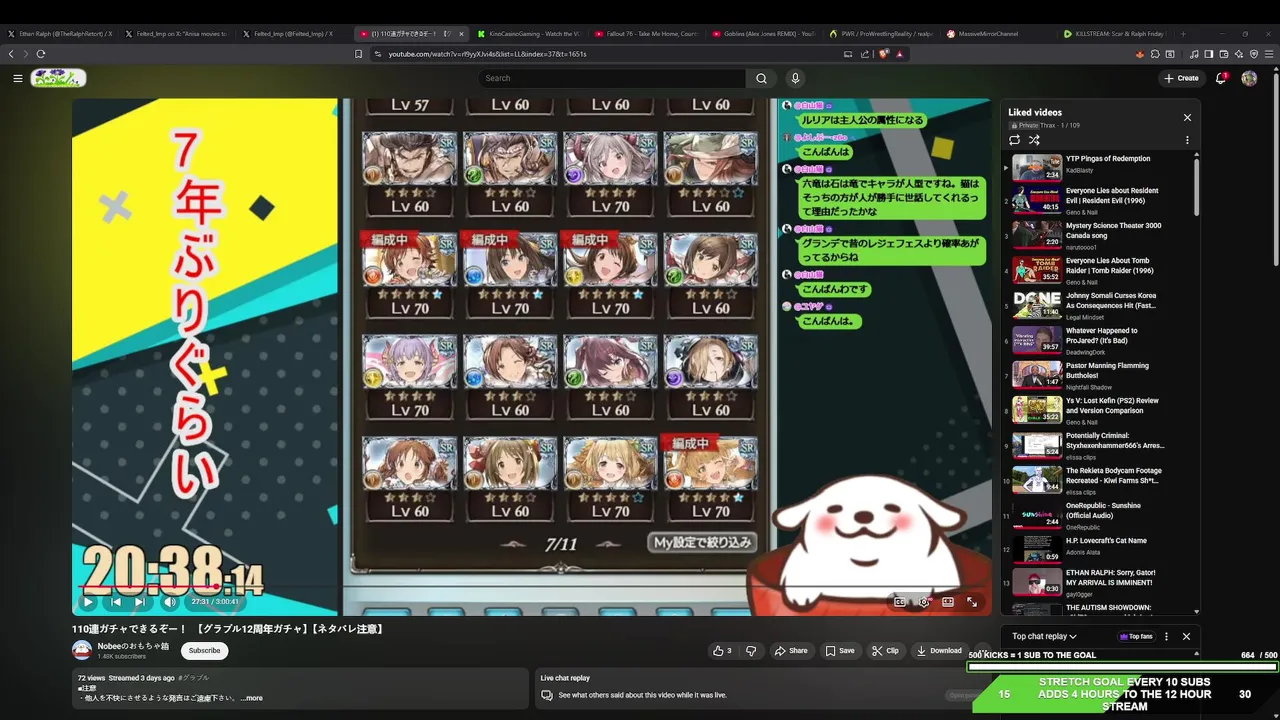This screenshot has height=720, width=1280.
Task: Focus the YouTube search field
Action: (x=612, y=78)
